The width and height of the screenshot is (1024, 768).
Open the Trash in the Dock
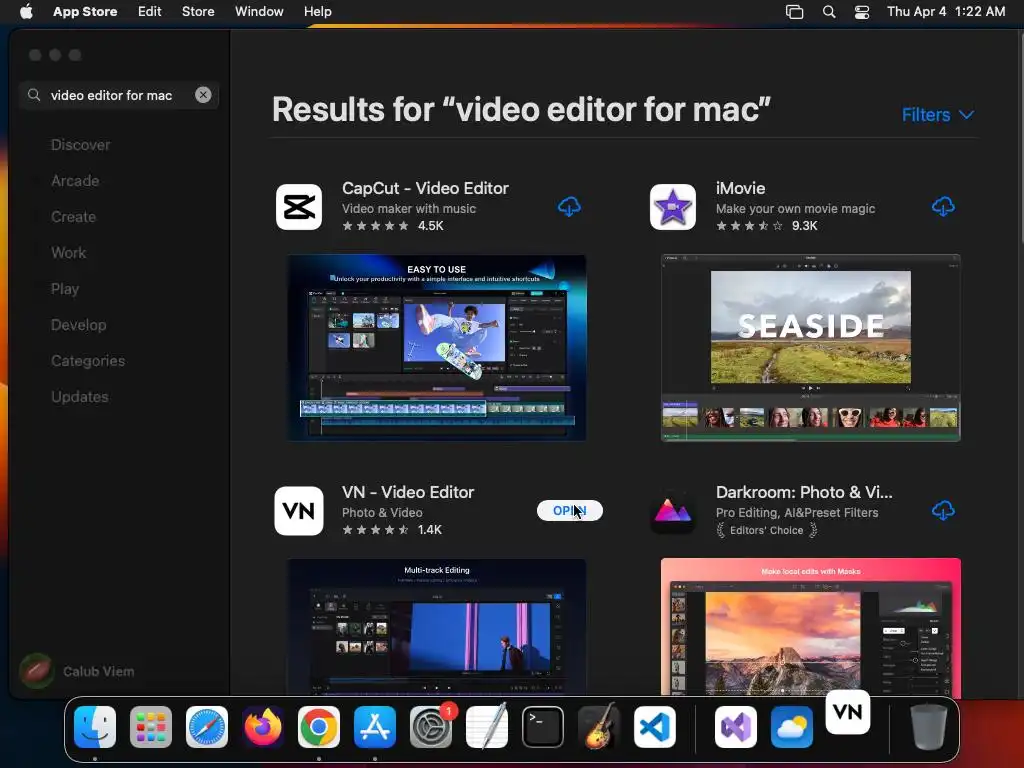click(x=929, y=727)
